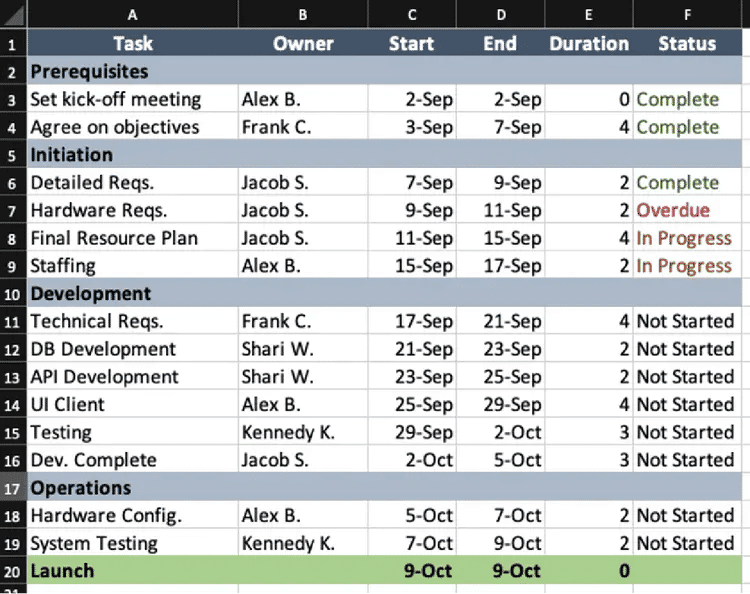The width and height of the screenshot is (750, 594).
Task: Click the Overdue status cell
Action: pyautogui.click(x=687, y=210)
